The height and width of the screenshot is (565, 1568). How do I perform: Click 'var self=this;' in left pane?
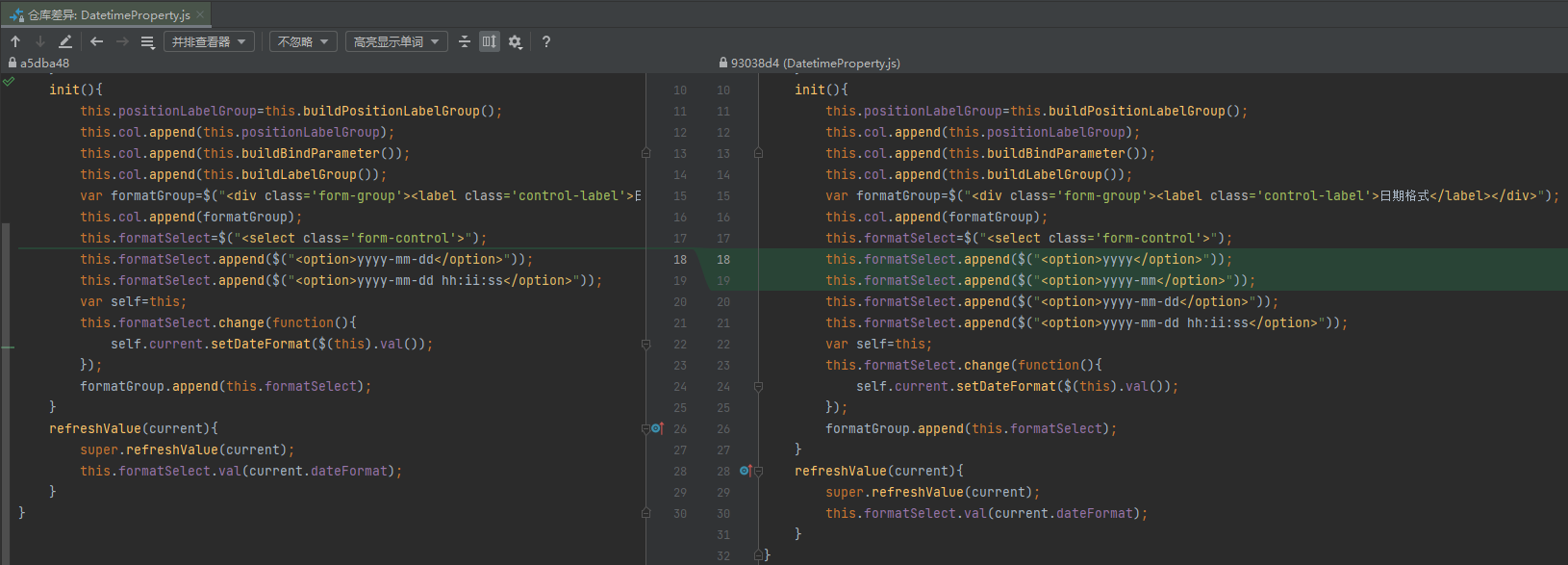(x=133, y=301)
